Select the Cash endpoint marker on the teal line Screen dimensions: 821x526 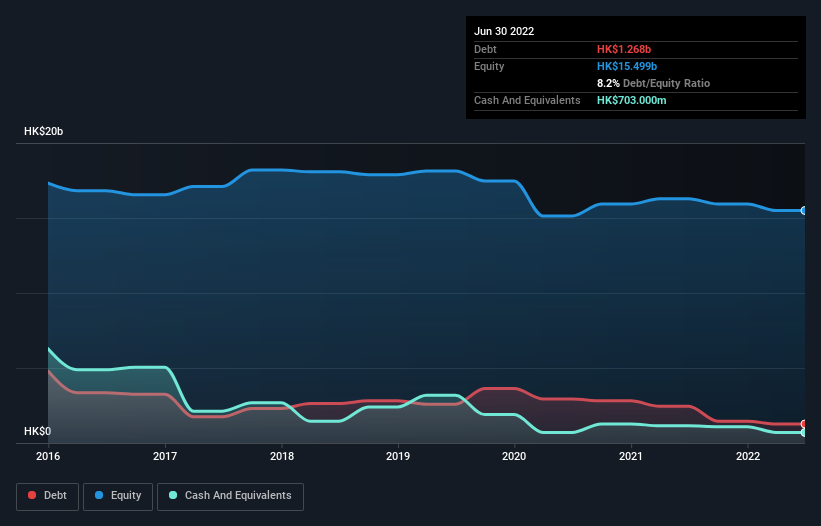coord(804,433)
